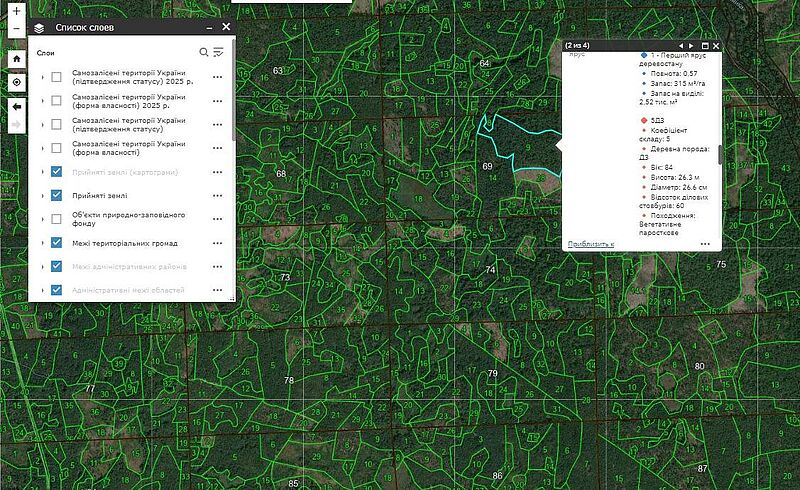Zoom out of the map
Viewport: 800px width, 490px height.
pos(16,28)
